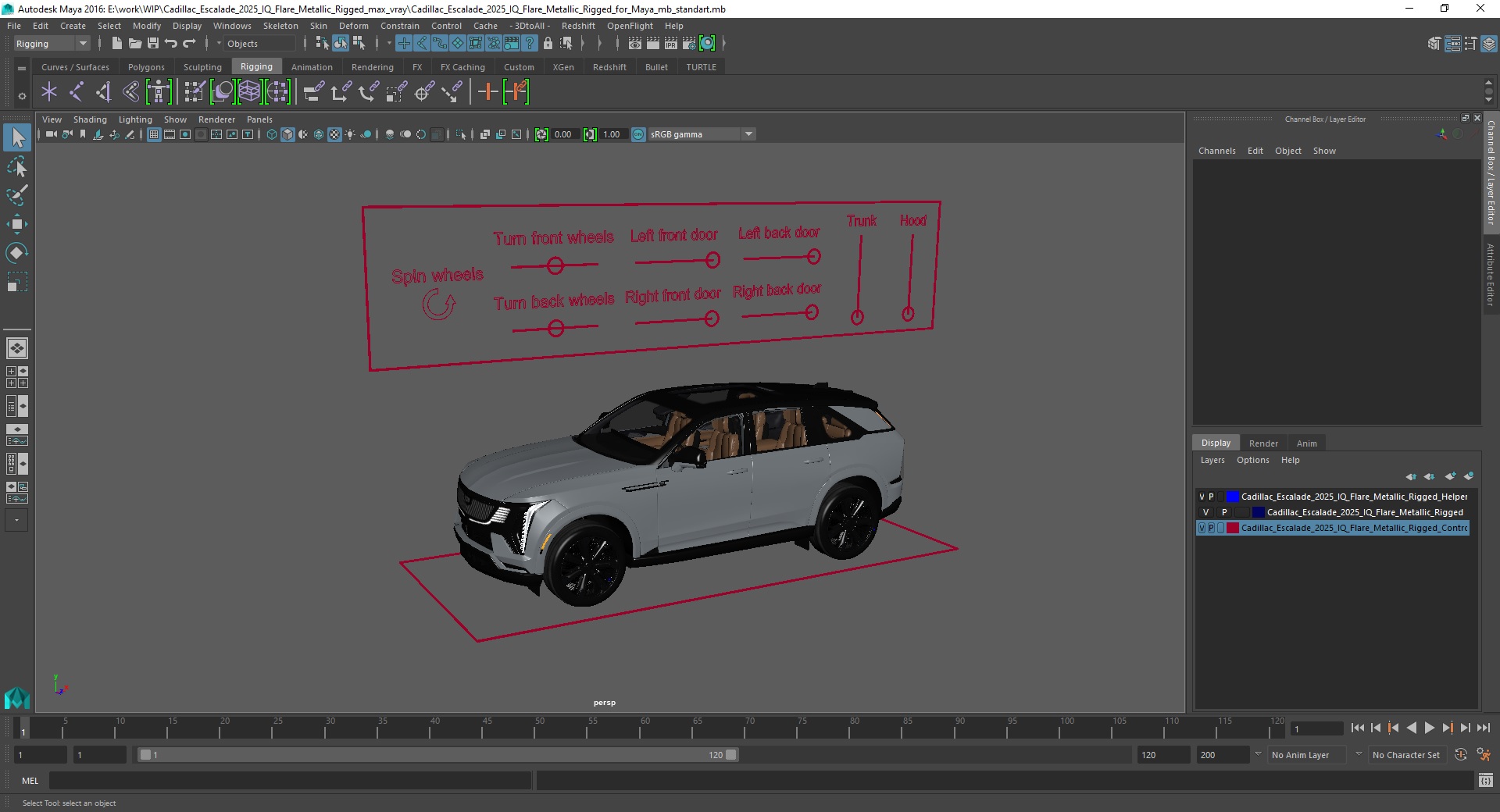
Task: Switch to the Render layer tab
Action: pyautogui.click(x=1263, y=443)
